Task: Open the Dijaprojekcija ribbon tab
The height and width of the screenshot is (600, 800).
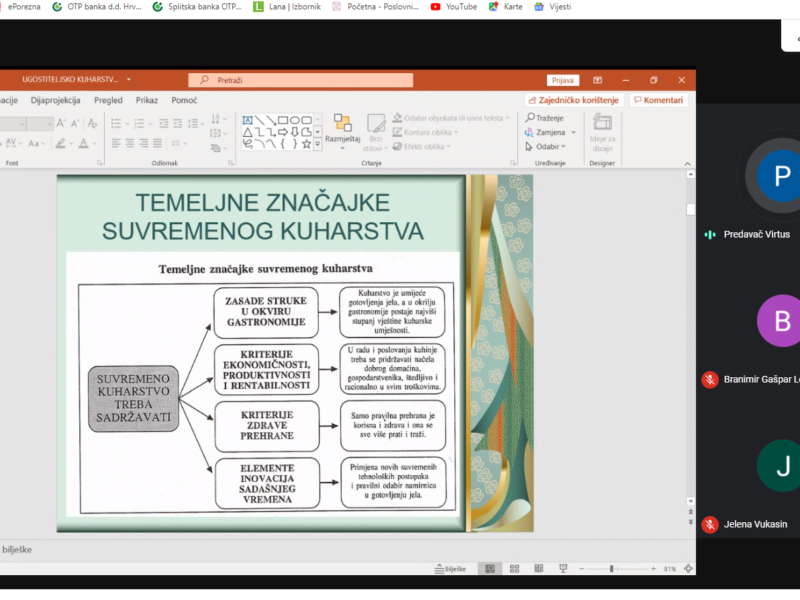Action: [55, 100]
